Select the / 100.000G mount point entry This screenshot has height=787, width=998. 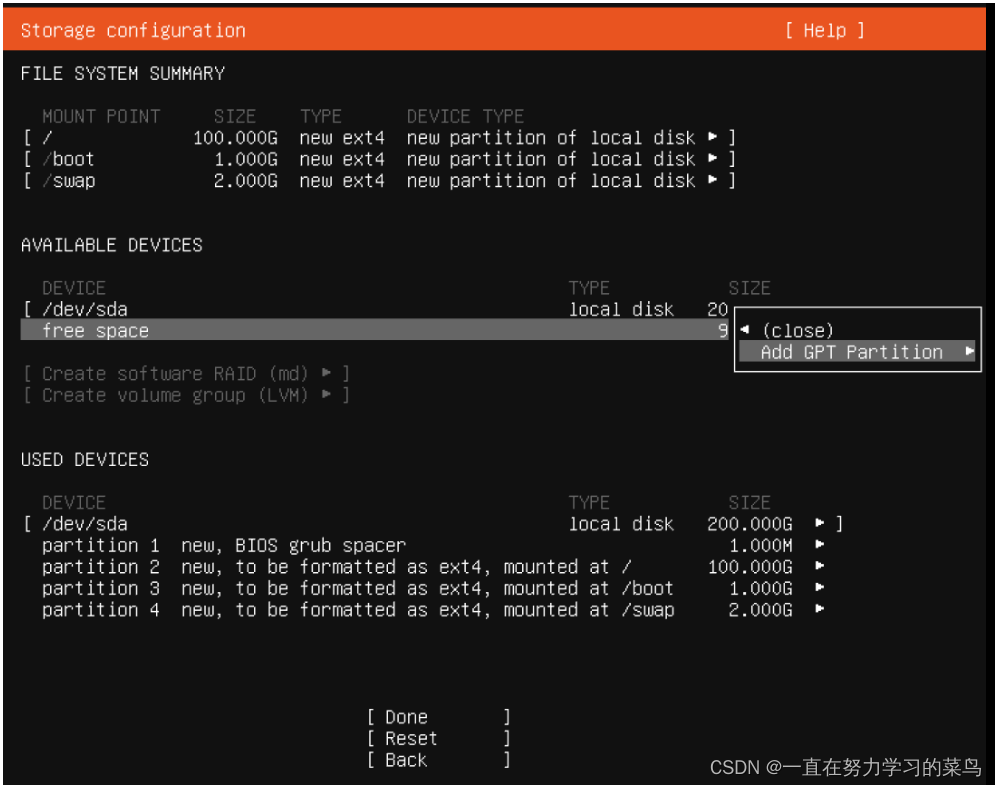tap(380, 138)
